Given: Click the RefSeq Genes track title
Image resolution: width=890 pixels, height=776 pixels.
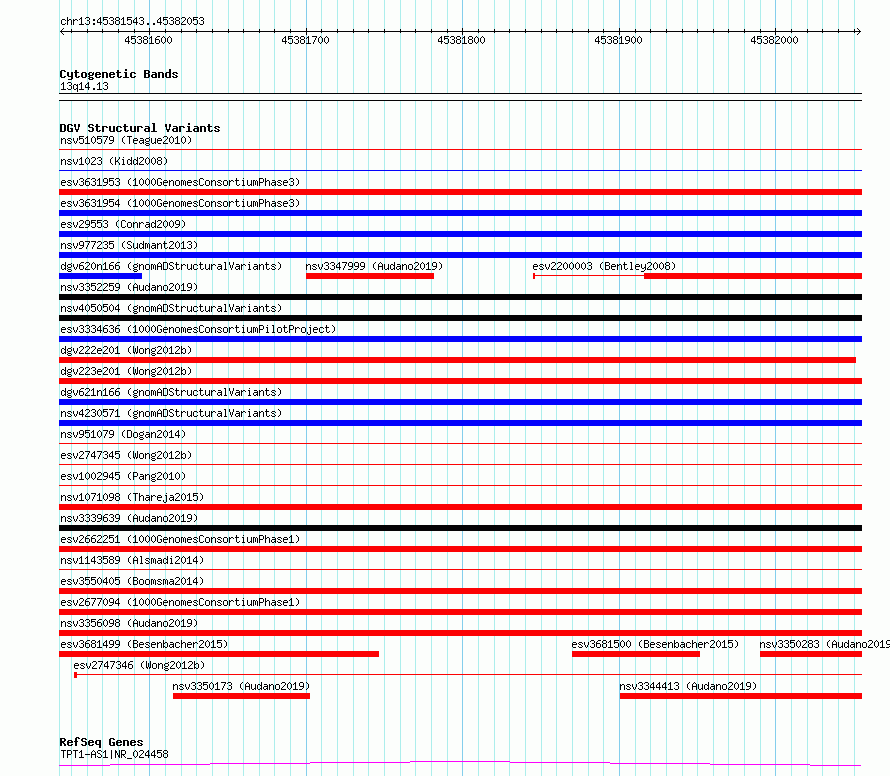Looking at the screenshot, I should coord(102,743).
